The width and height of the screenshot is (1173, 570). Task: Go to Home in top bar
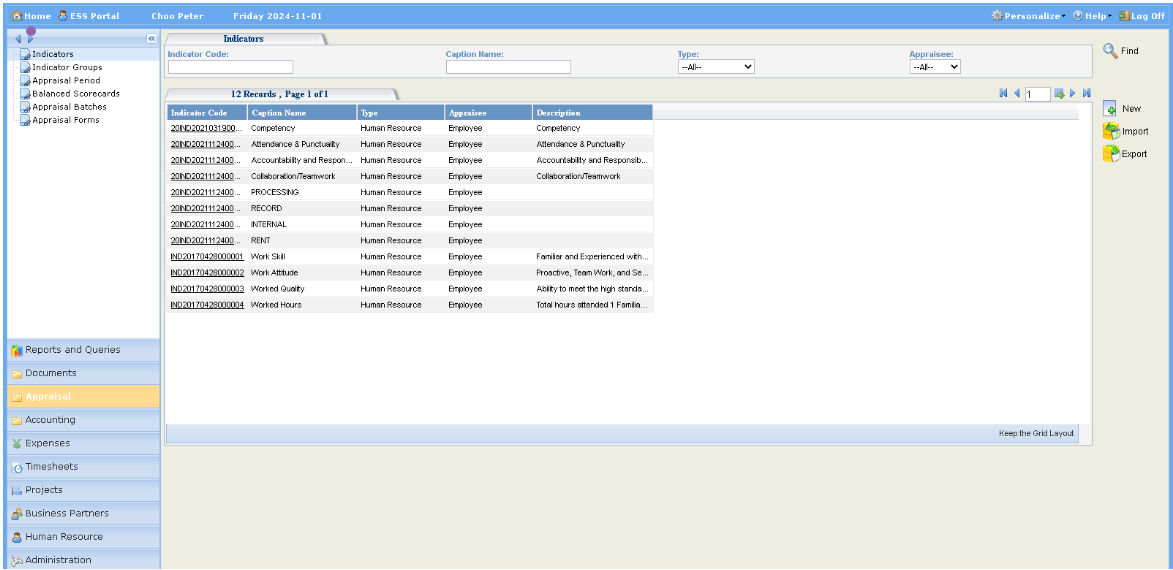point(31,16)
